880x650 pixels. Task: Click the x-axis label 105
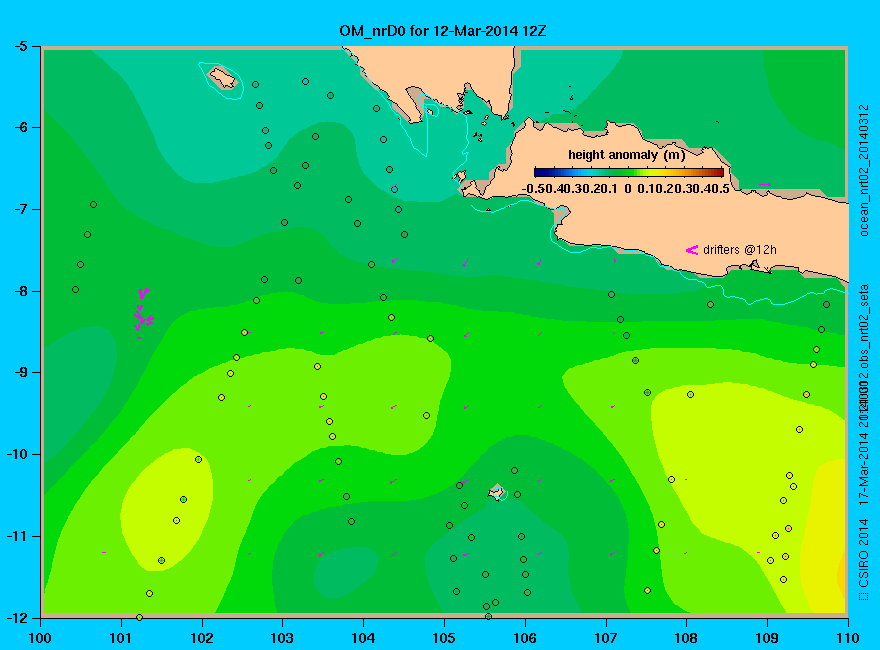click(444, 638)
